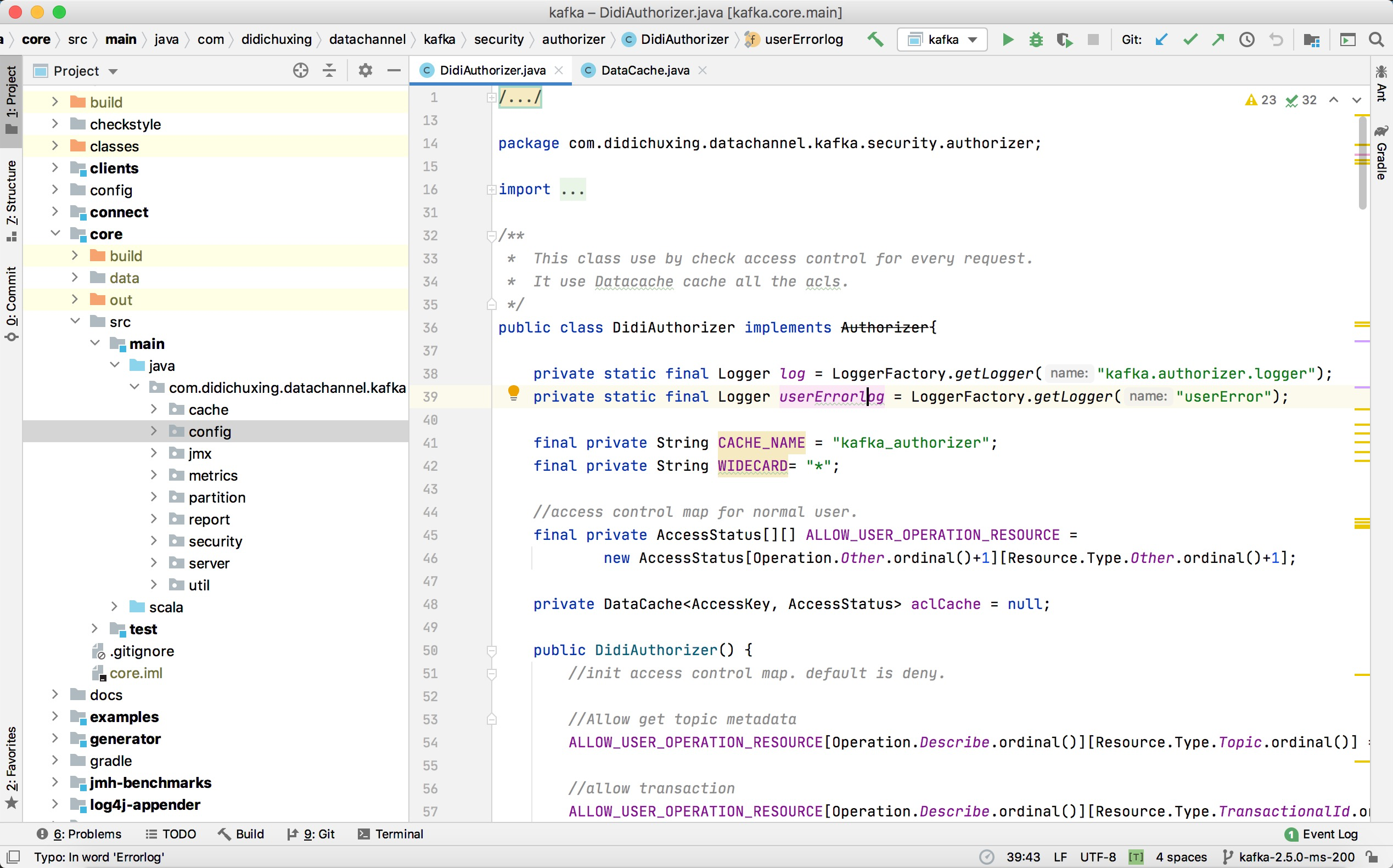
Task: Click the intention lightbulb on line 39
Action: click(x=513, y=393)
